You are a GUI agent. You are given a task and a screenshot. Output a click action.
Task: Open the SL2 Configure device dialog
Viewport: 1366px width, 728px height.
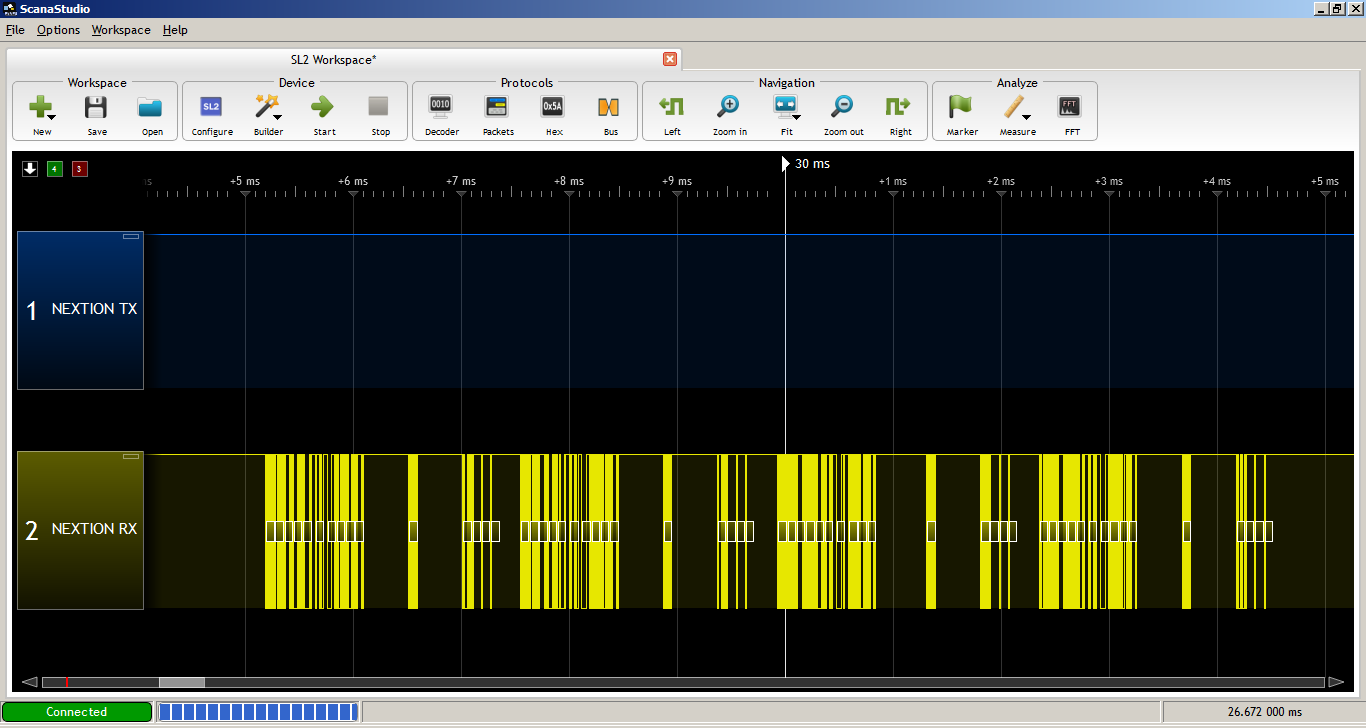212,110
